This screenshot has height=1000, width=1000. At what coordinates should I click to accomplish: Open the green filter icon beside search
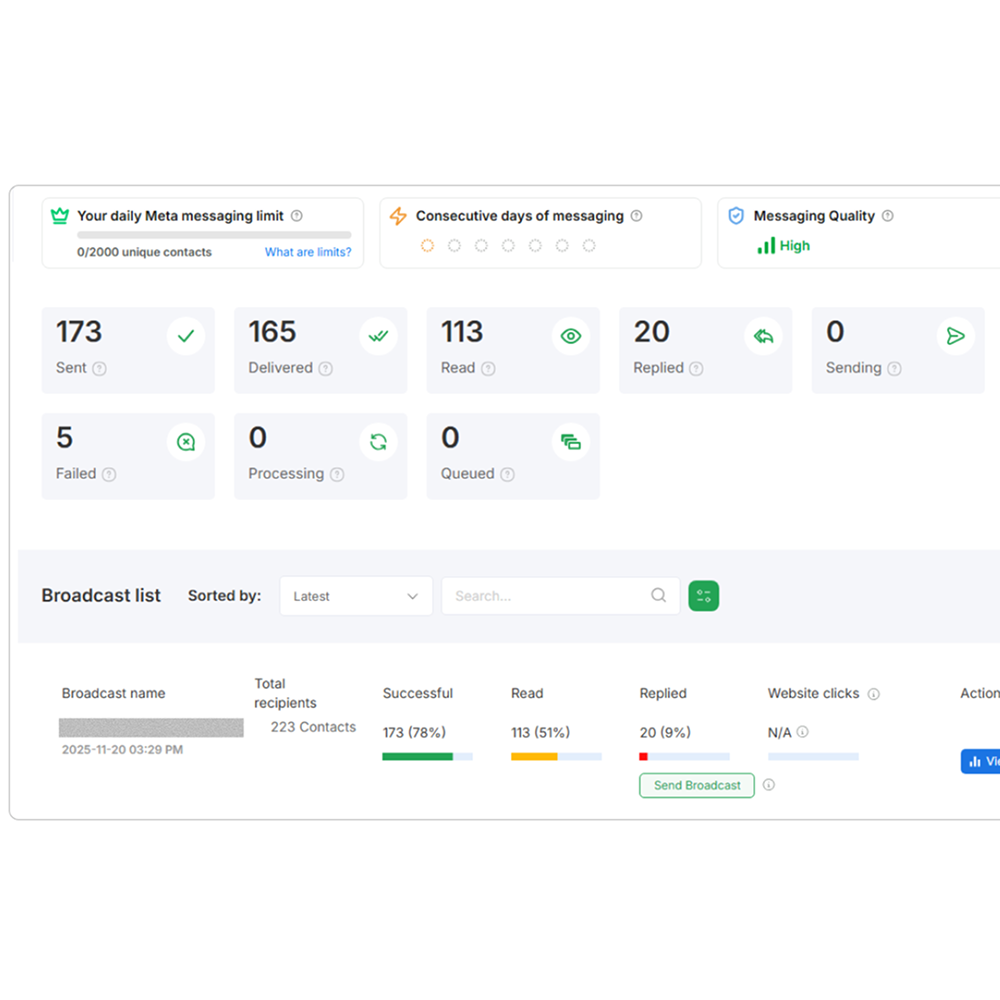(704, 595)
